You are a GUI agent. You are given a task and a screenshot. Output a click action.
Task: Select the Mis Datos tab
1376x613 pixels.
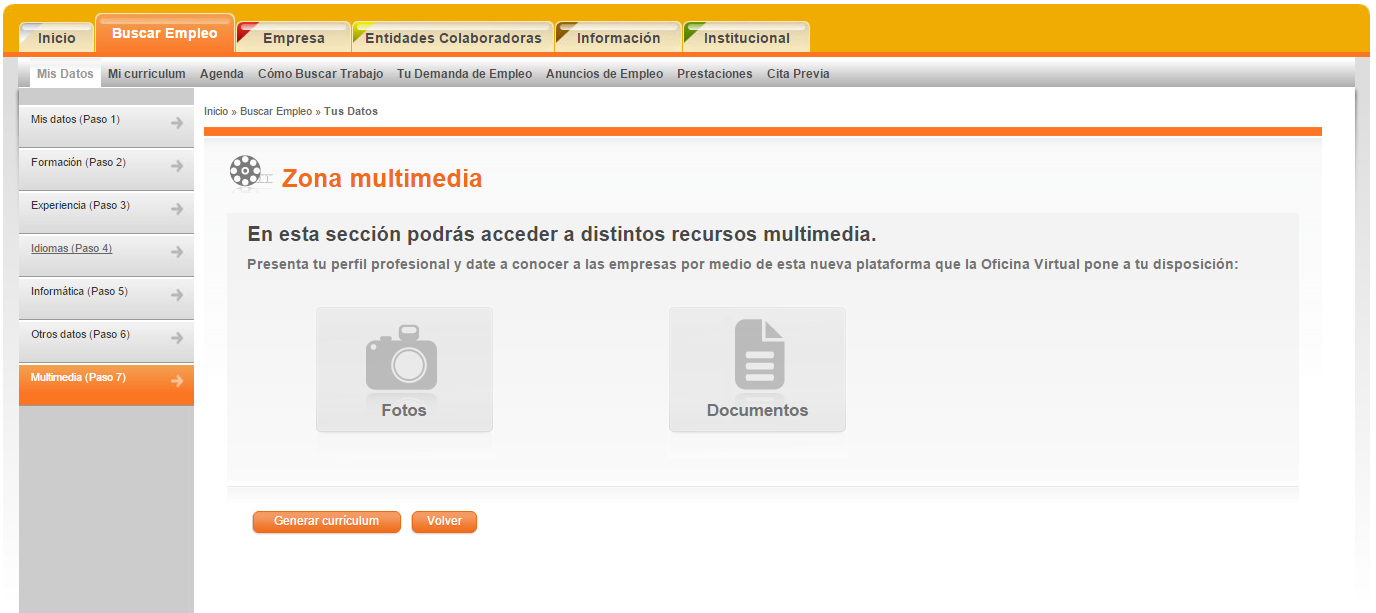pyautogui.click(x=63, y=72)
